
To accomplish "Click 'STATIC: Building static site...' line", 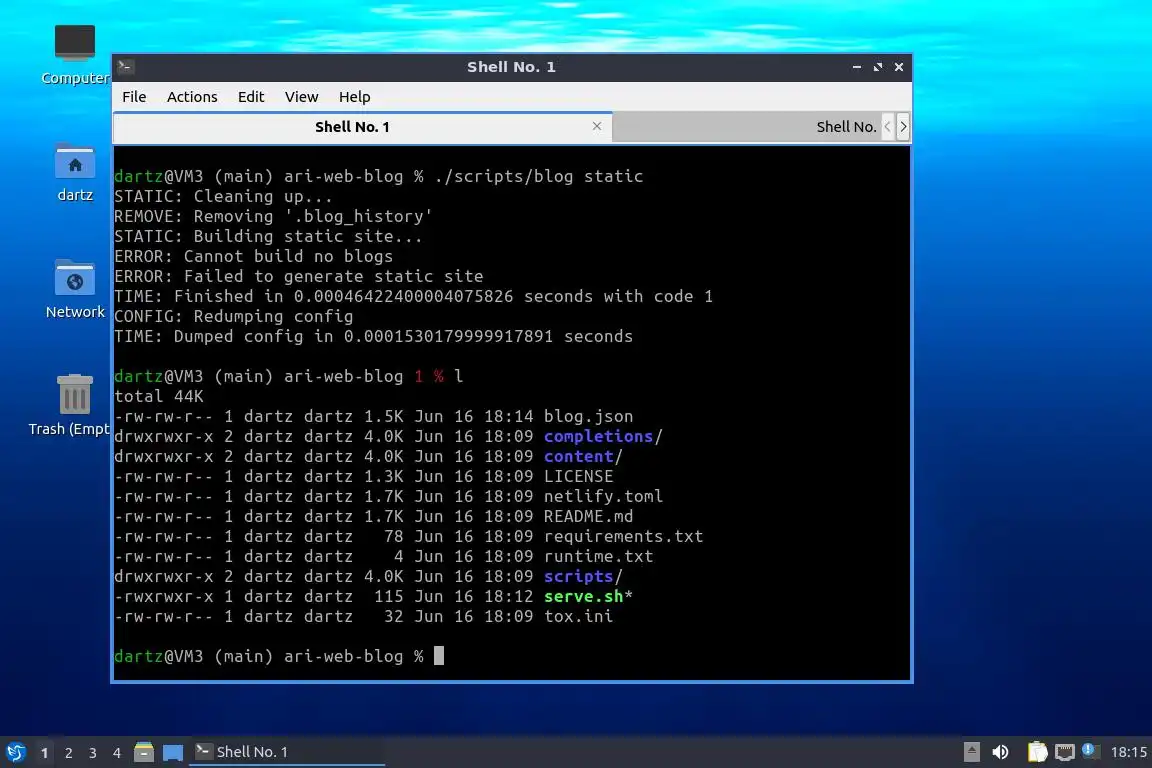I will pyautogui.click(x=268, y=237).
